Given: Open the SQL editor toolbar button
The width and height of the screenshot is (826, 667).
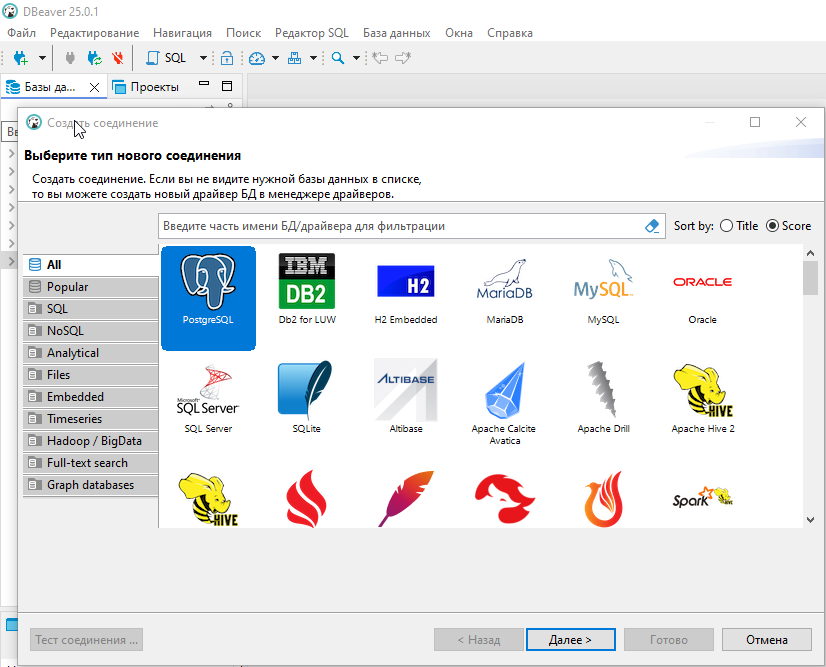Looking at the screenshot, I should pos(166,58).
